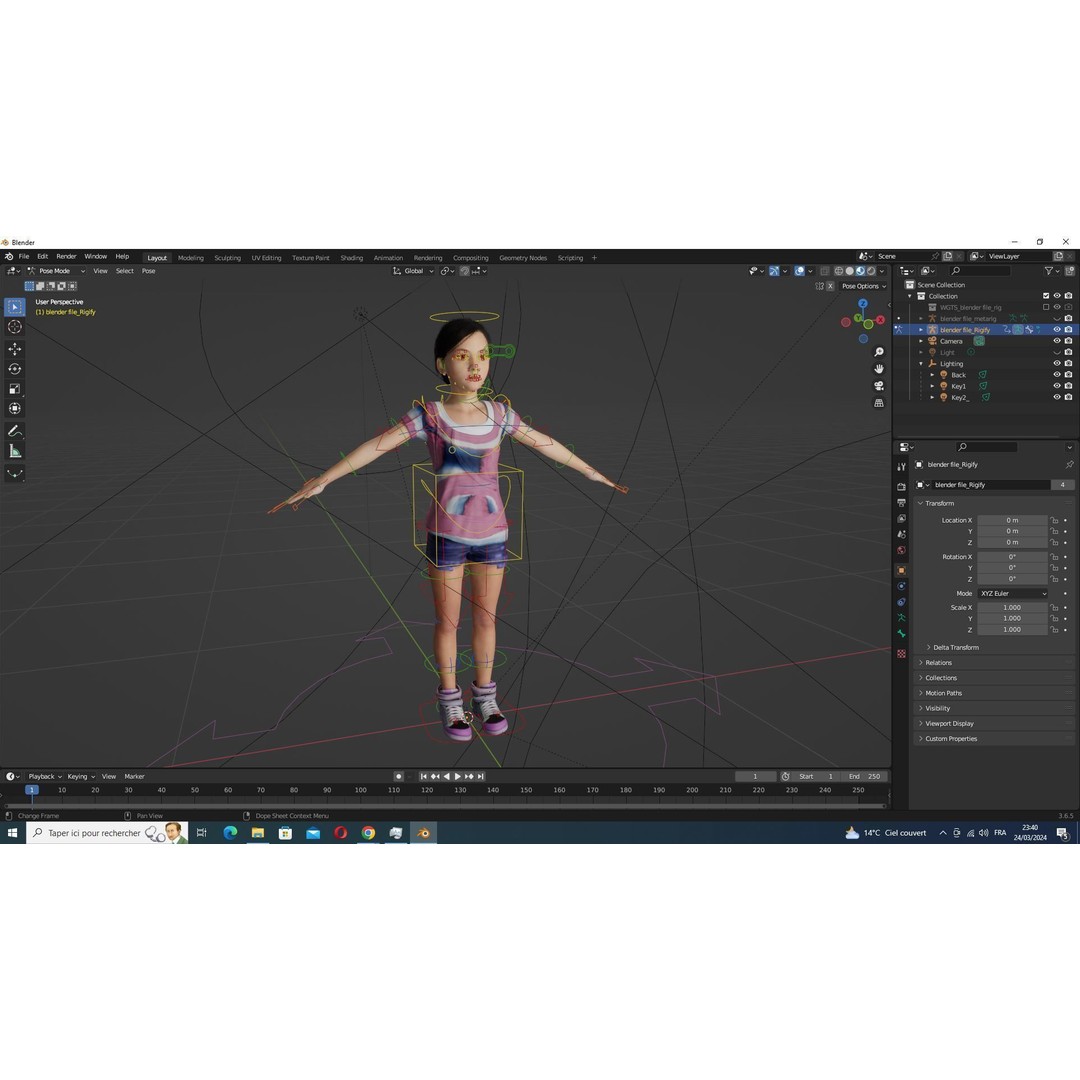Screen dimensions: 1080x1080
Task: Open Pose Mode dropdown
Action: pyautogui.click(x=56, y=271)
